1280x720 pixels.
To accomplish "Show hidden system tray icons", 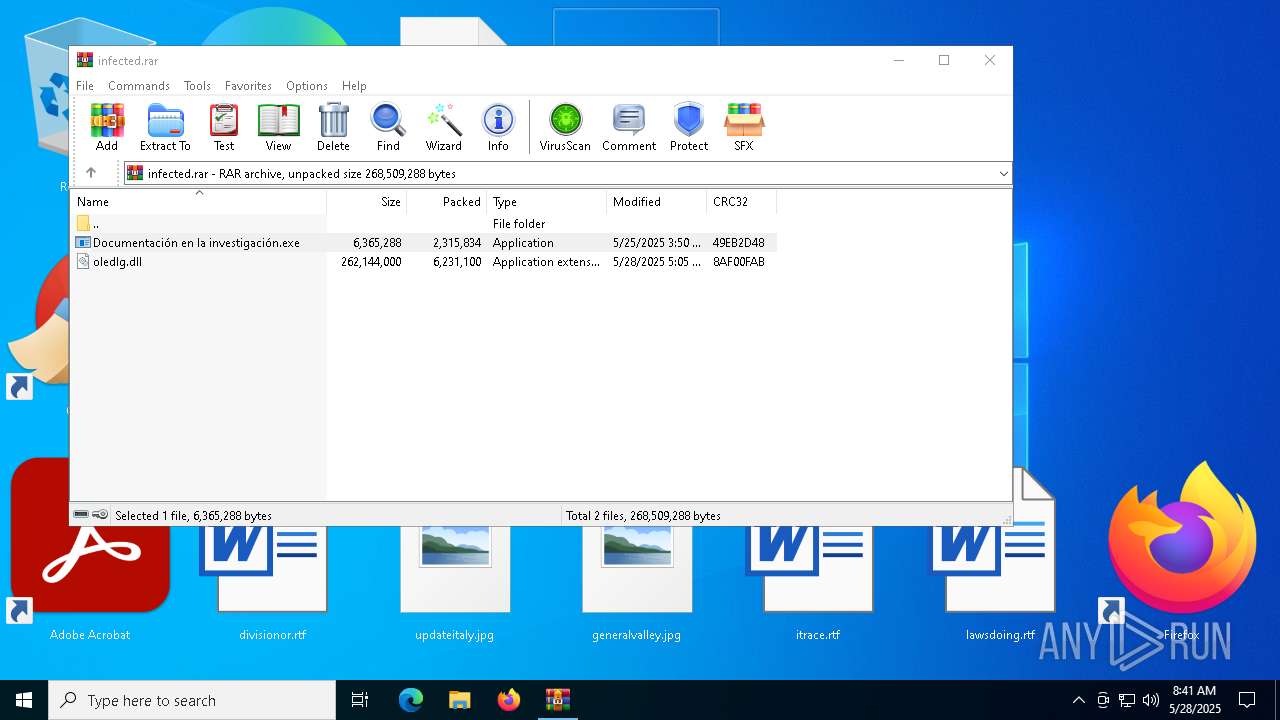I will (1078, 700).
